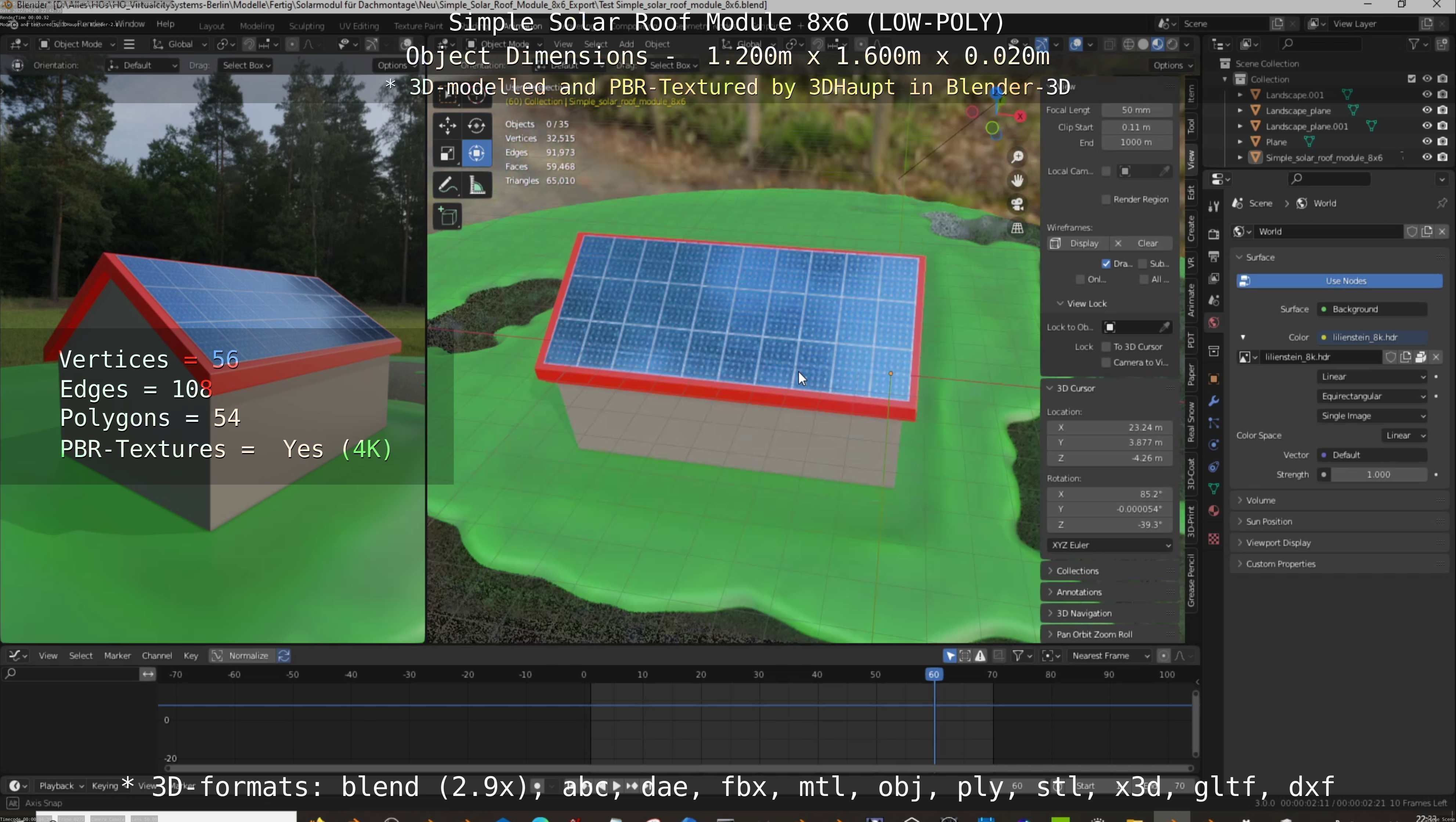Switch to the UV Editing workspace tab
Viewport: 1456px width, 822px height.
coord(358,26)
